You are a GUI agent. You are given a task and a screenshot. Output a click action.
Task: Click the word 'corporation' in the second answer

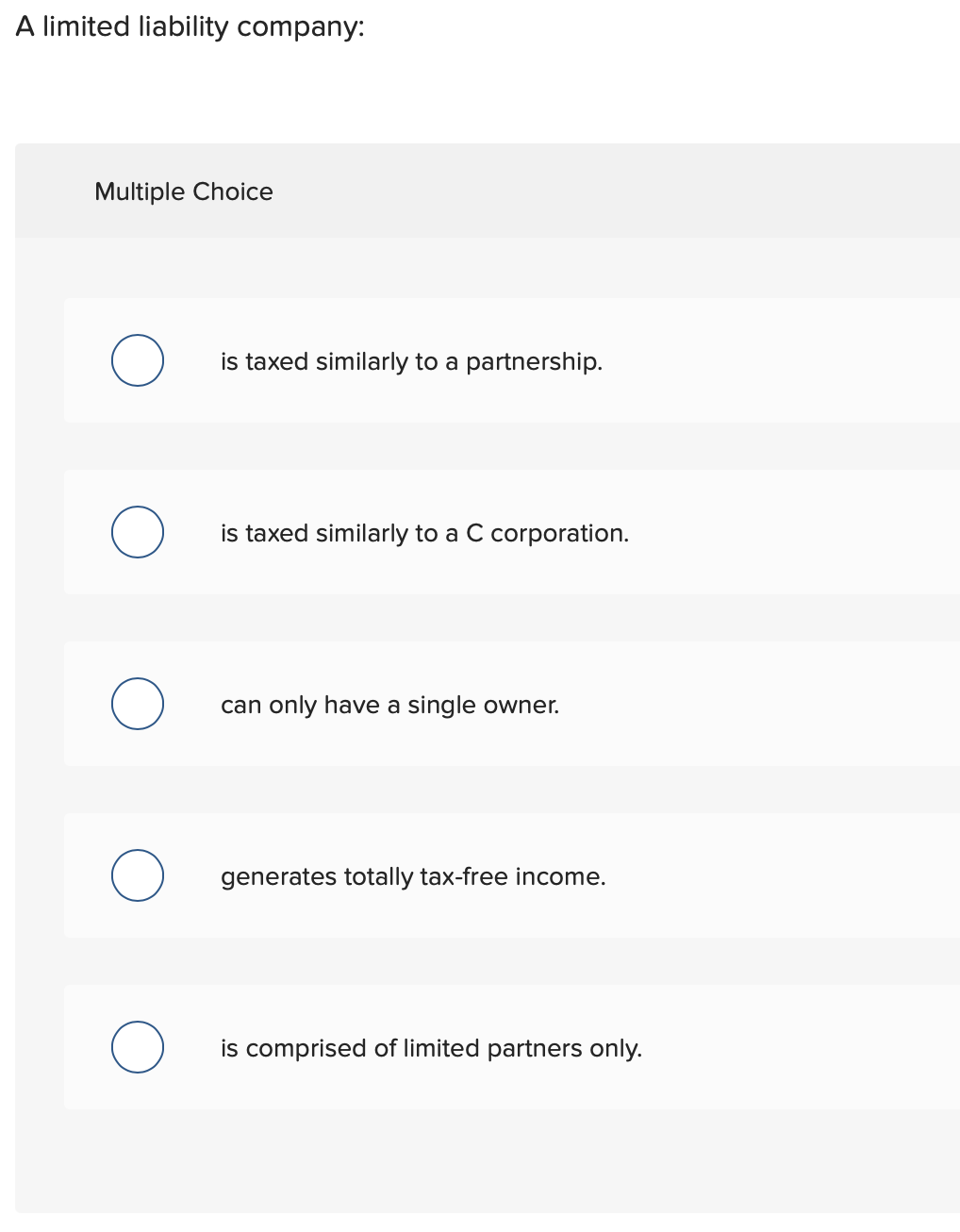point(558,533)
